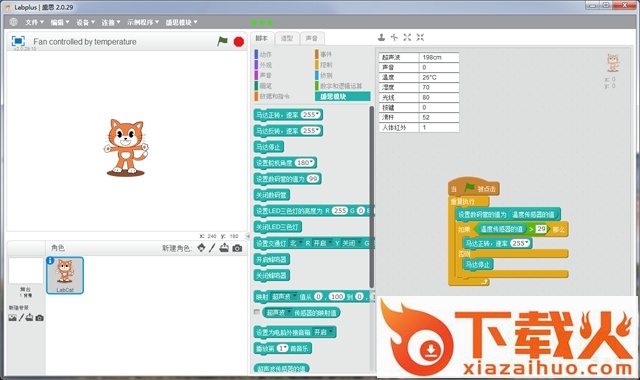The width and height of the screenshot is (640, 380).
Task: Open the 编辑 (Edit) menu
Action: click(60, 22)
